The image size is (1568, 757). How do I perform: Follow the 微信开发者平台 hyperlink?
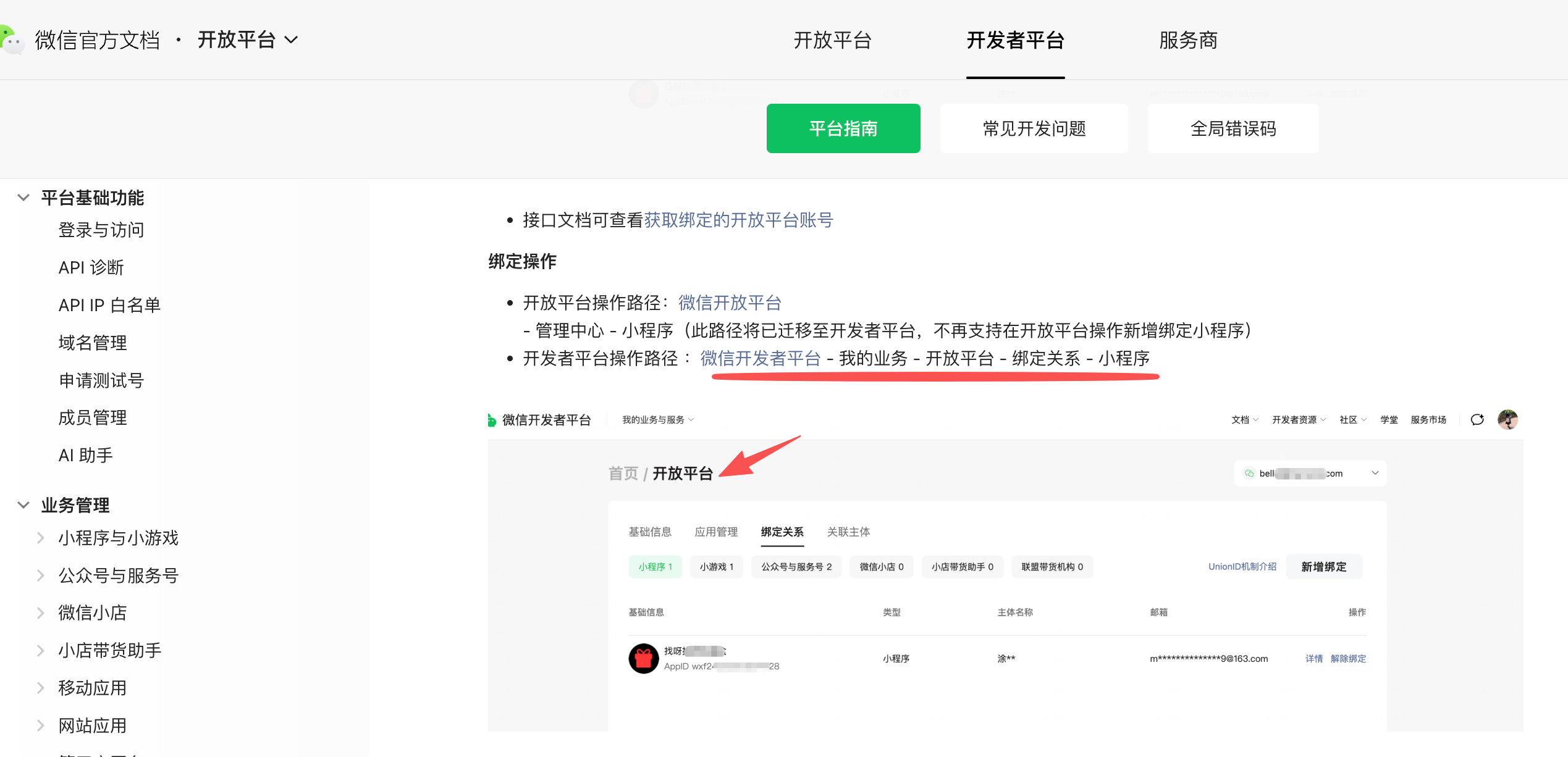760,358
